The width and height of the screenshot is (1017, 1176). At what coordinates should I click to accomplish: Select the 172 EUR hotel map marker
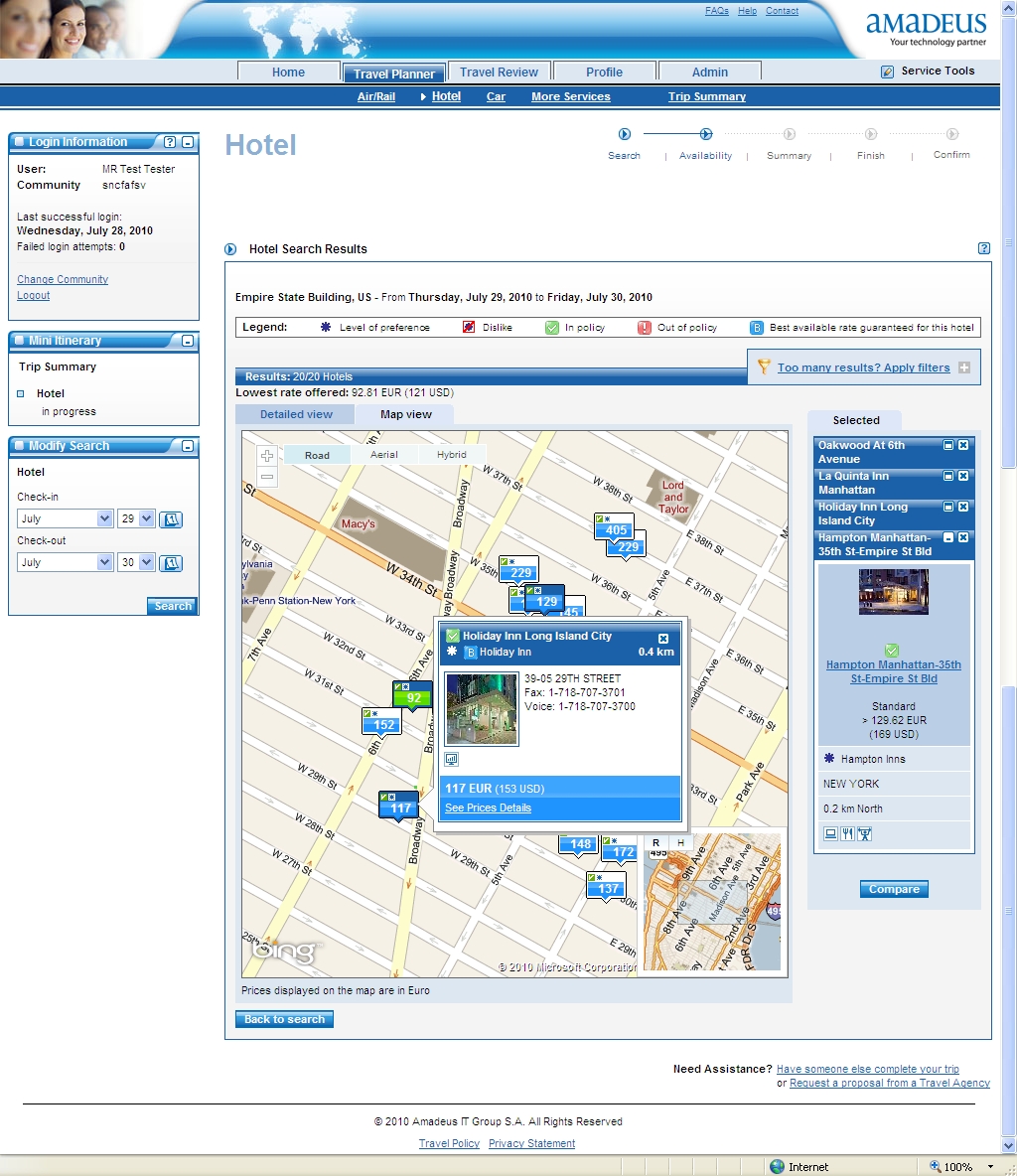pos(621,849)
